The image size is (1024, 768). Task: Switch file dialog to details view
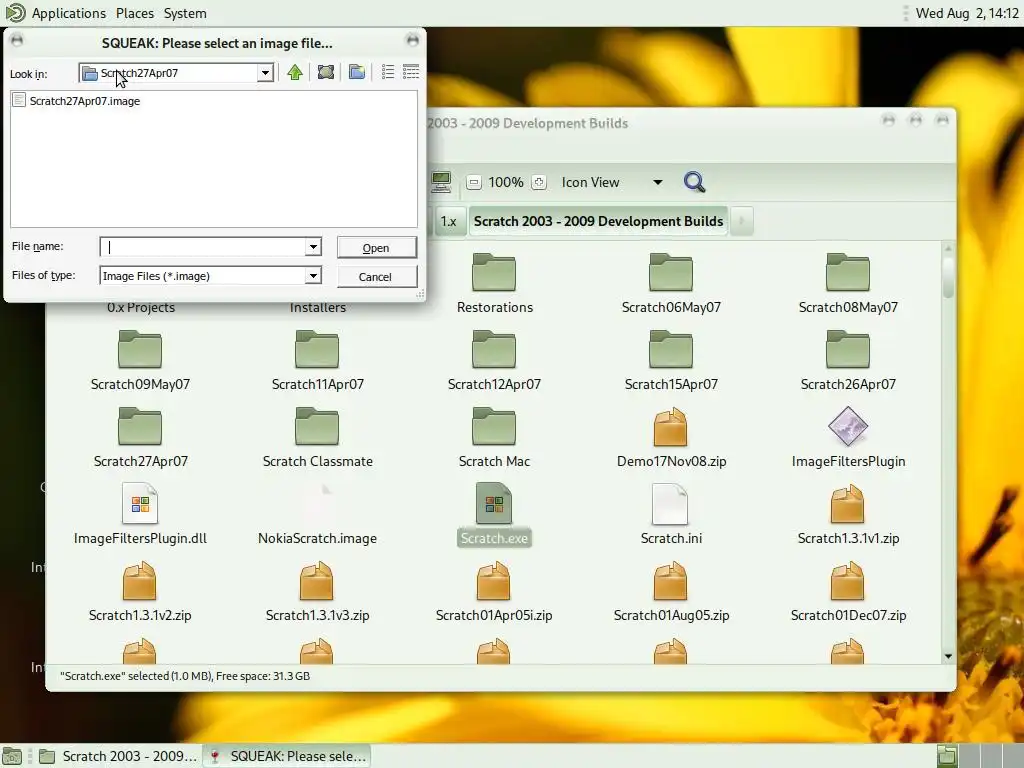tap(411, 72)
